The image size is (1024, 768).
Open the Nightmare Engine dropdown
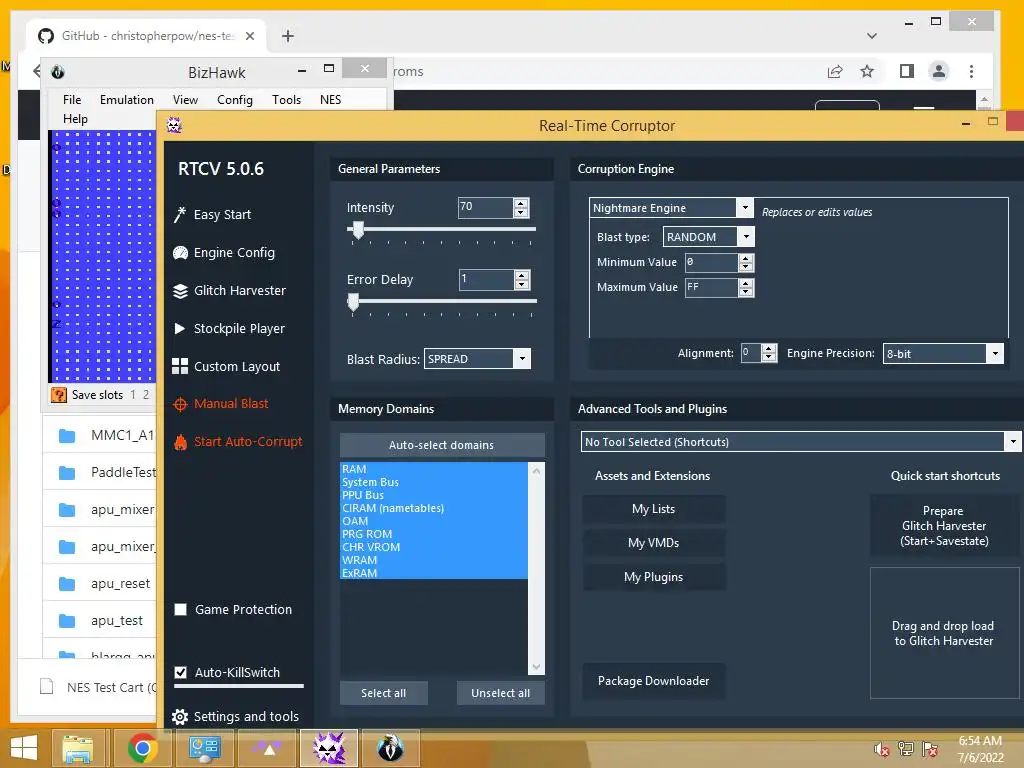[744, 208]
